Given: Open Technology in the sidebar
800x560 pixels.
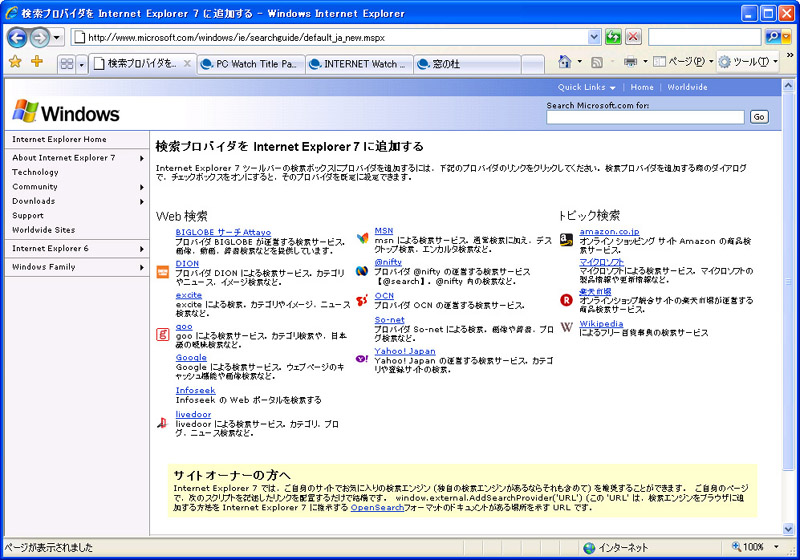Looking at the screenshot, I should coord(35,172).
